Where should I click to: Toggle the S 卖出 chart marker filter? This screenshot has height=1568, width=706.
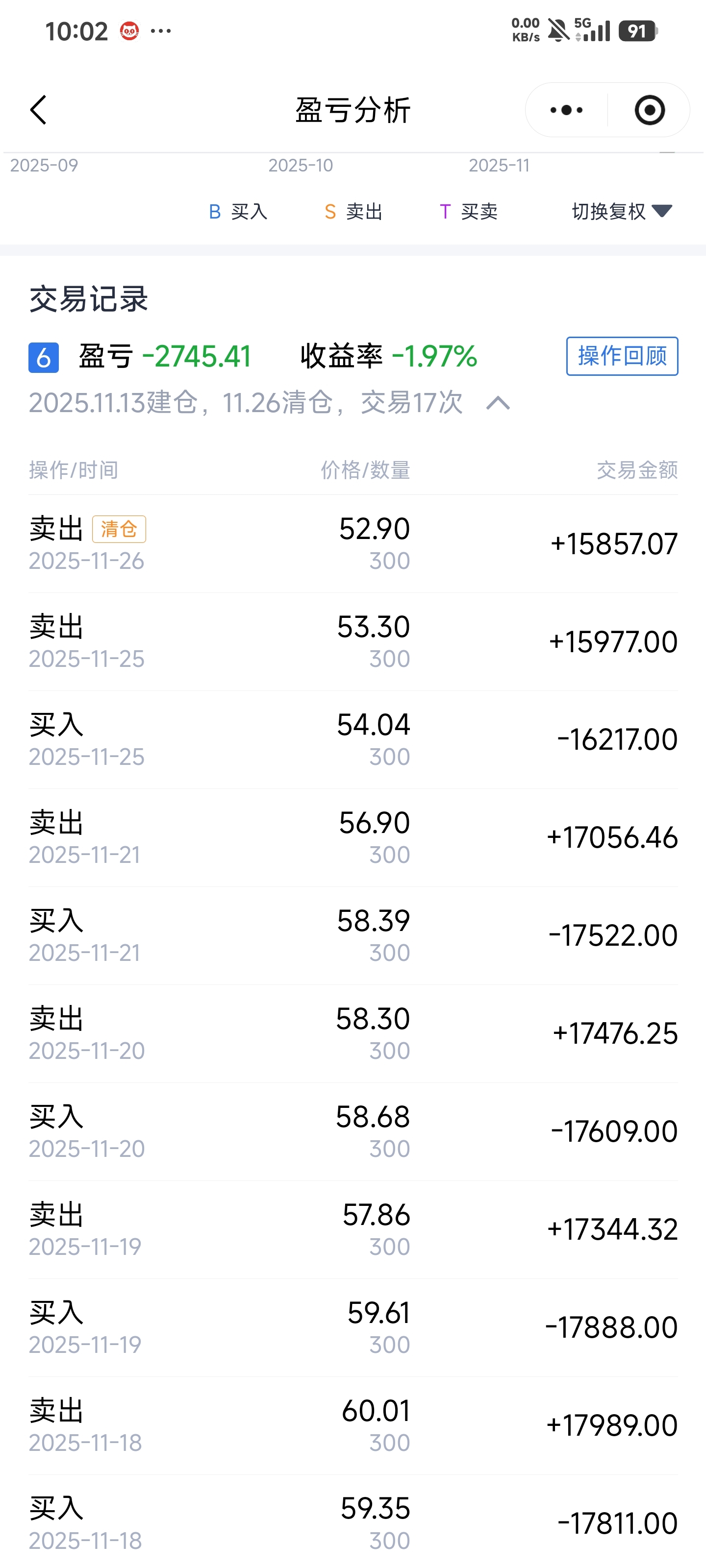tap(353, 212)
